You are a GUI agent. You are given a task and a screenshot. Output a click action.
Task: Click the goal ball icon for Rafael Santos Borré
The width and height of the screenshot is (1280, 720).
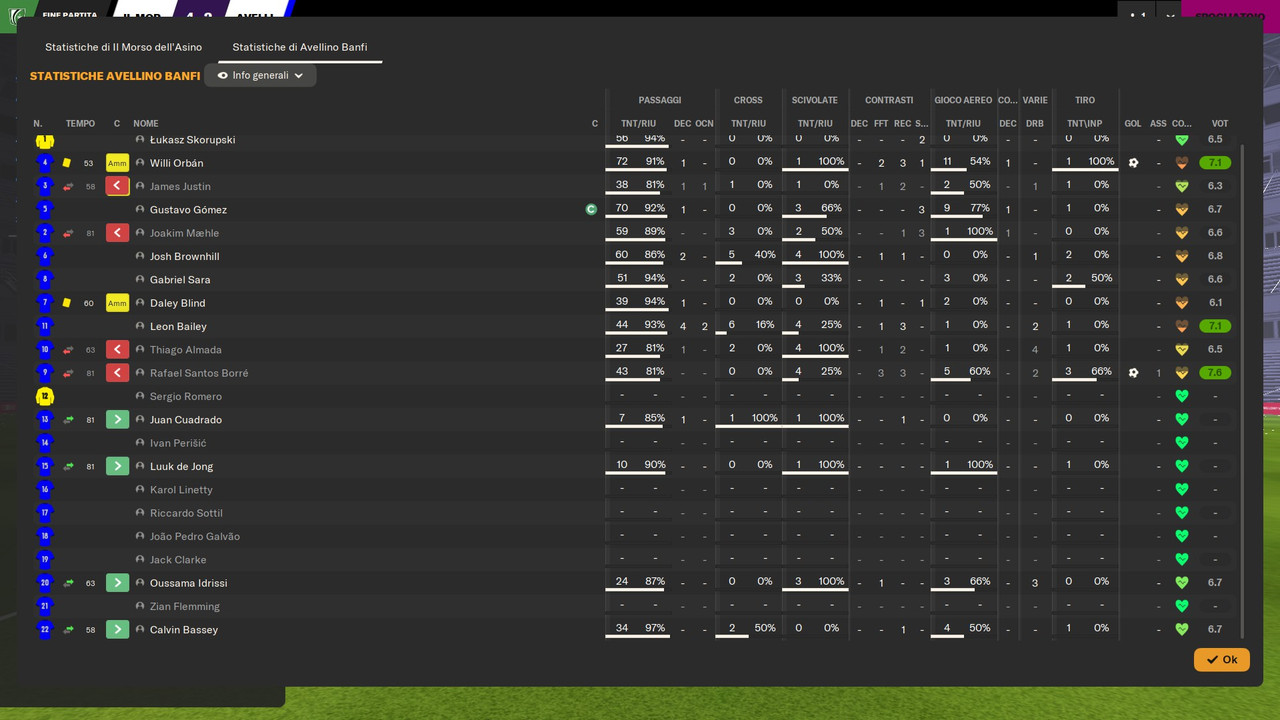click(1133, 373)
